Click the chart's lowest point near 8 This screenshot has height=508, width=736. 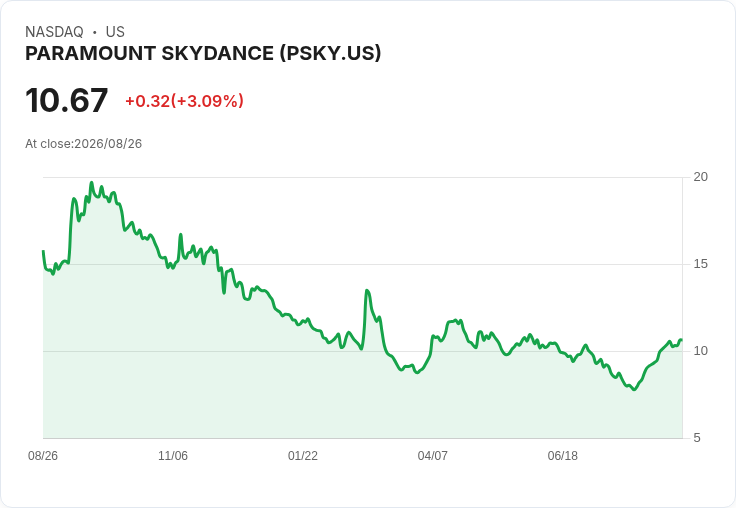point(634,389)
